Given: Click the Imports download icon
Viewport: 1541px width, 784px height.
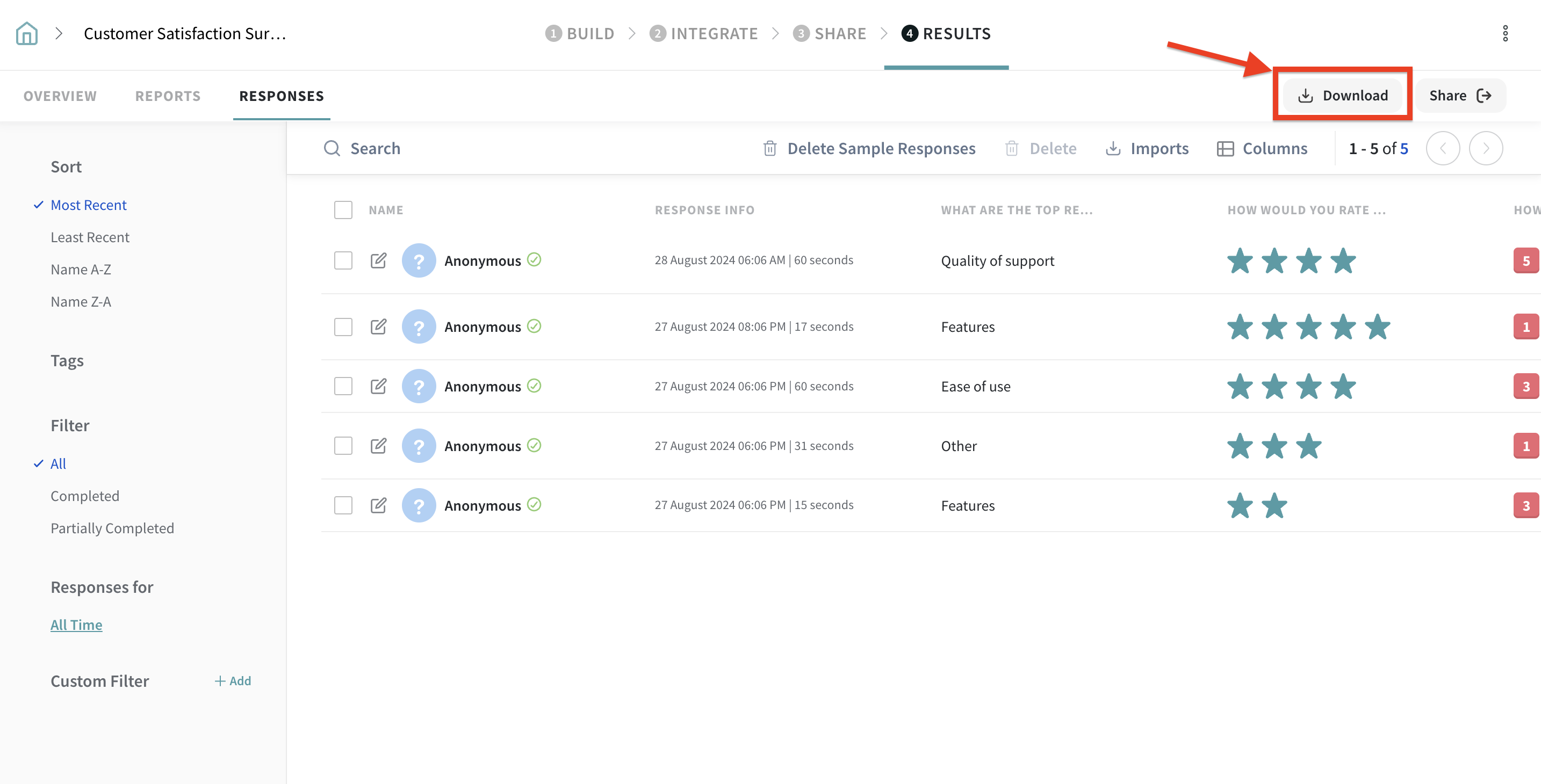Looking at the screenshot, I should point(1113,149).
